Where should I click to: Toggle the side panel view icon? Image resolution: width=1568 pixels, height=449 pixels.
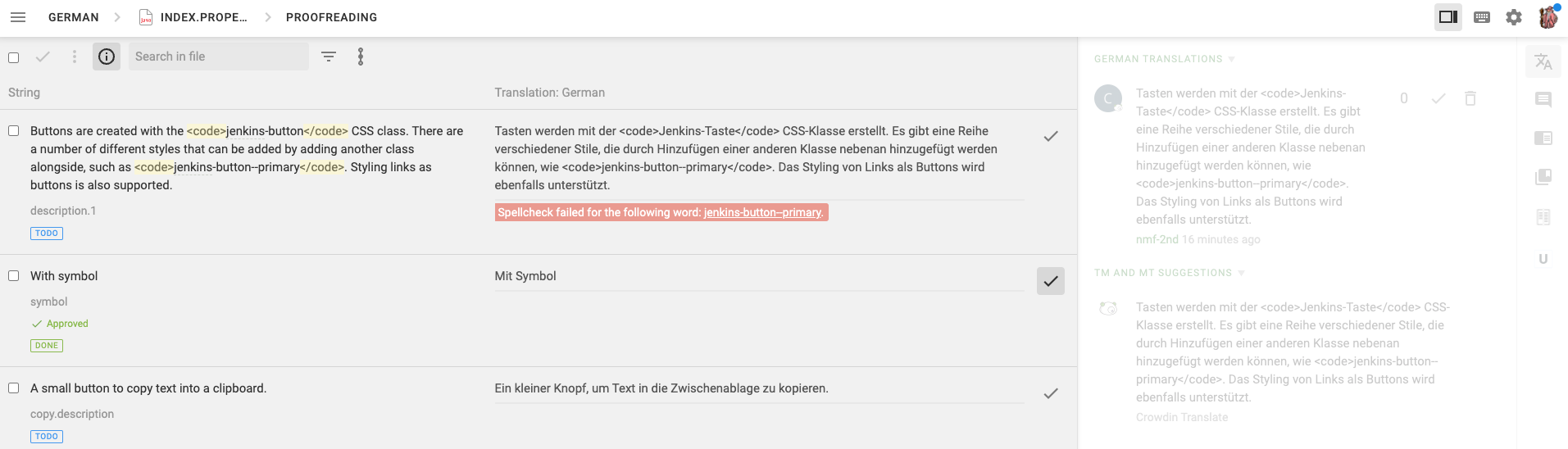tap(1448, 17)
